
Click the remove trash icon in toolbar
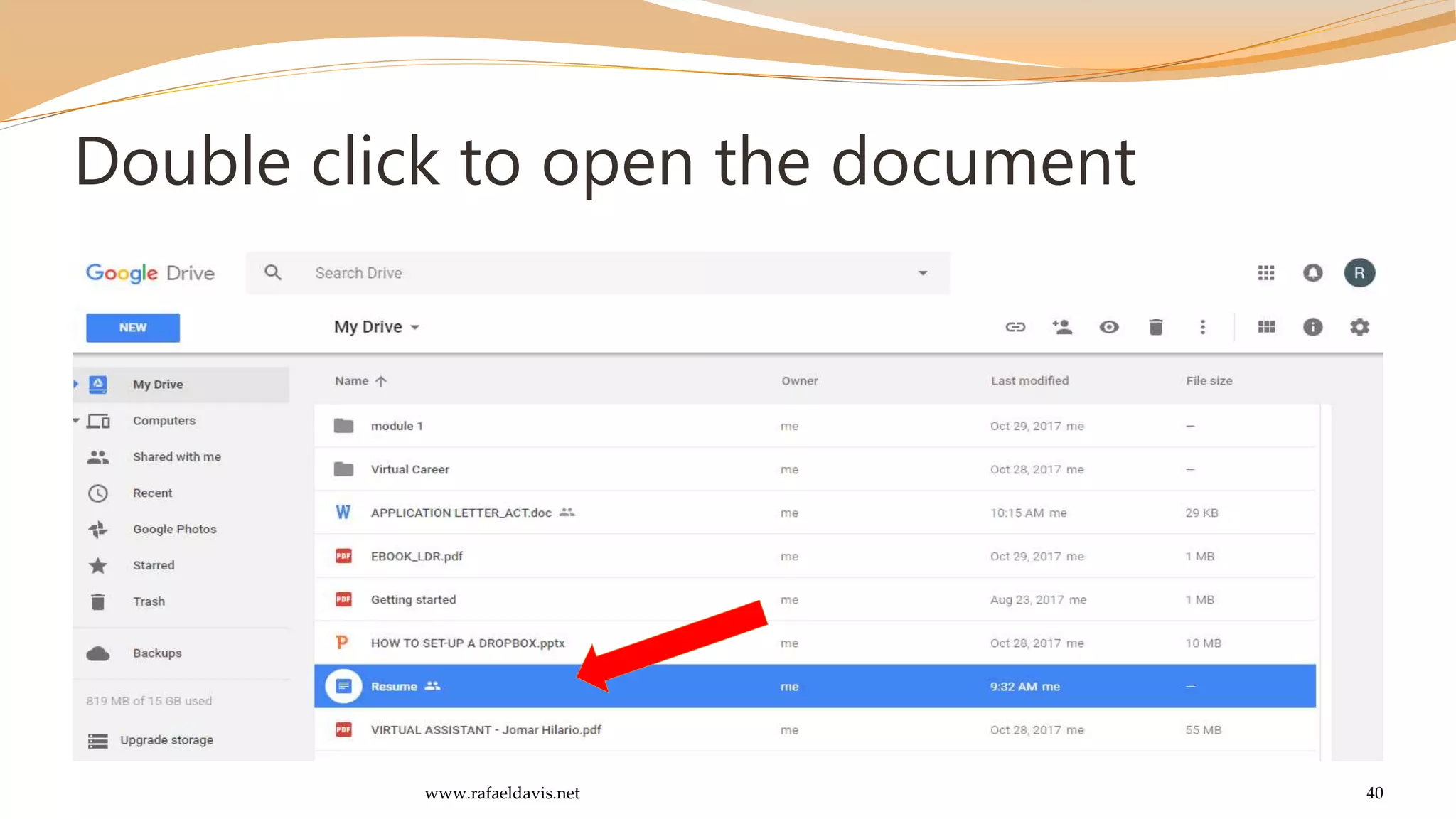pos(1156,327)
